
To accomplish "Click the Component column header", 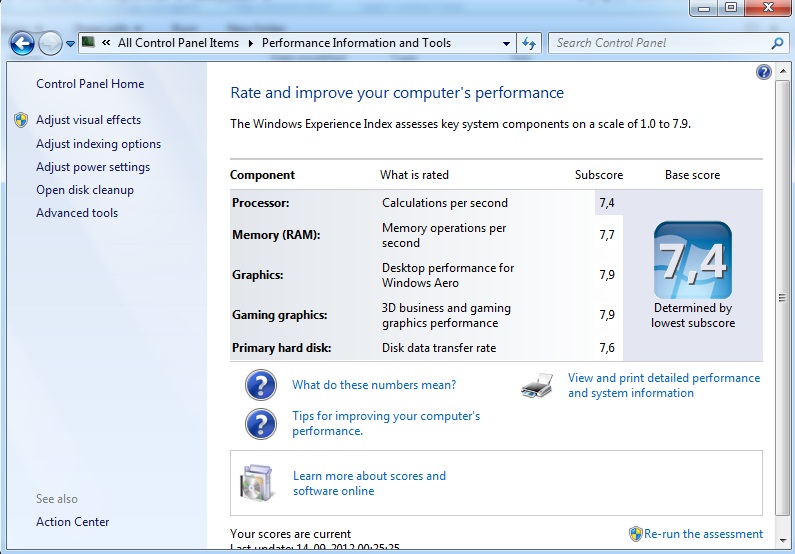I will [x=262, y=175].
